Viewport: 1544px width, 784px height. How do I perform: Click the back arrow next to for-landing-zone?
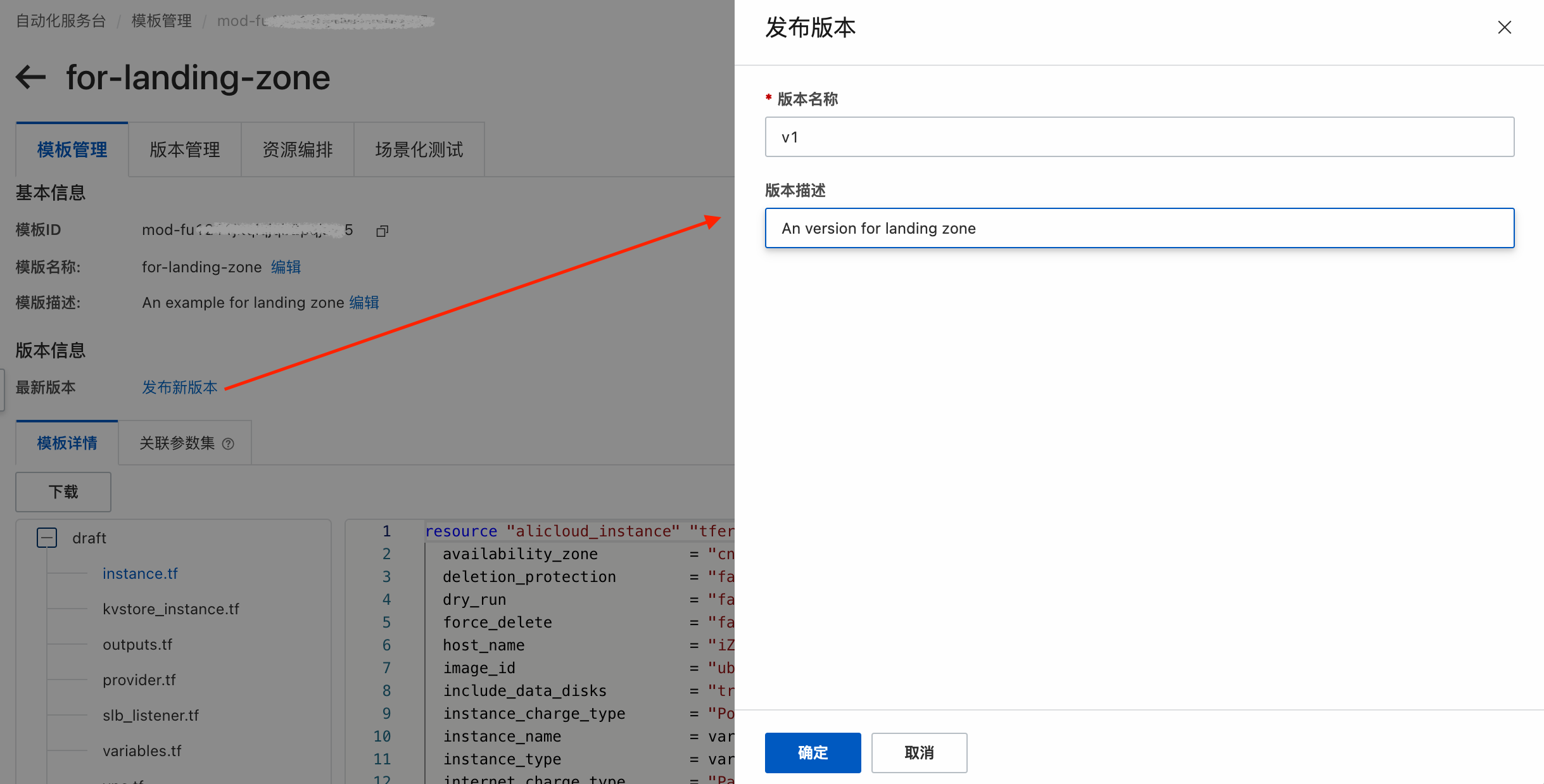[31, 77]
